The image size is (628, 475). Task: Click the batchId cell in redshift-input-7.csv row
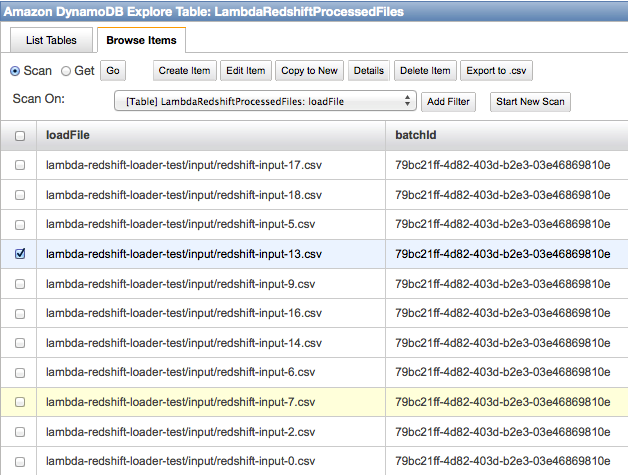click(507, 402)
